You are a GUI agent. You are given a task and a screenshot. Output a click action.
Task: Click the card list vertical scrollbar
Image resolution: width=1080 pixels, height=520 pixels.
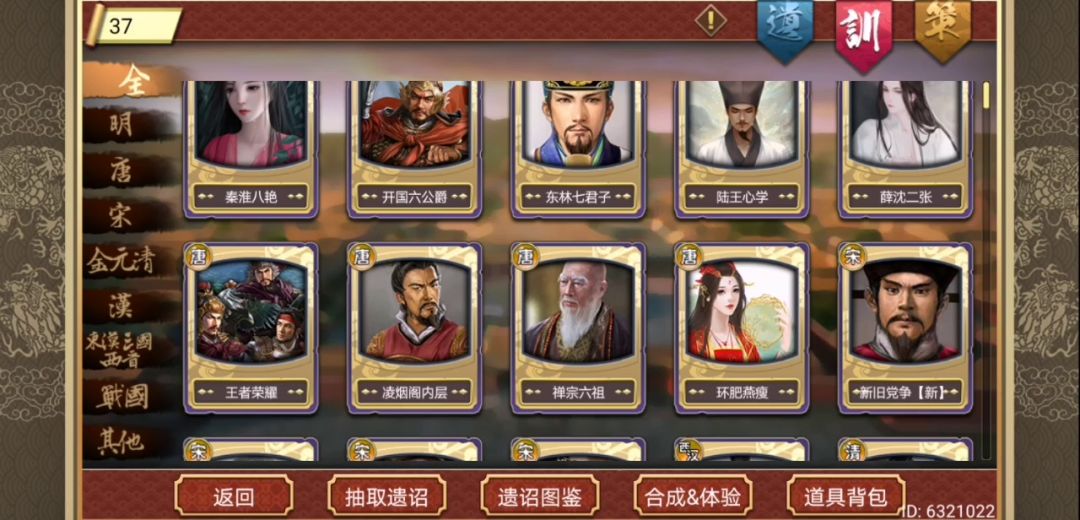986,270
